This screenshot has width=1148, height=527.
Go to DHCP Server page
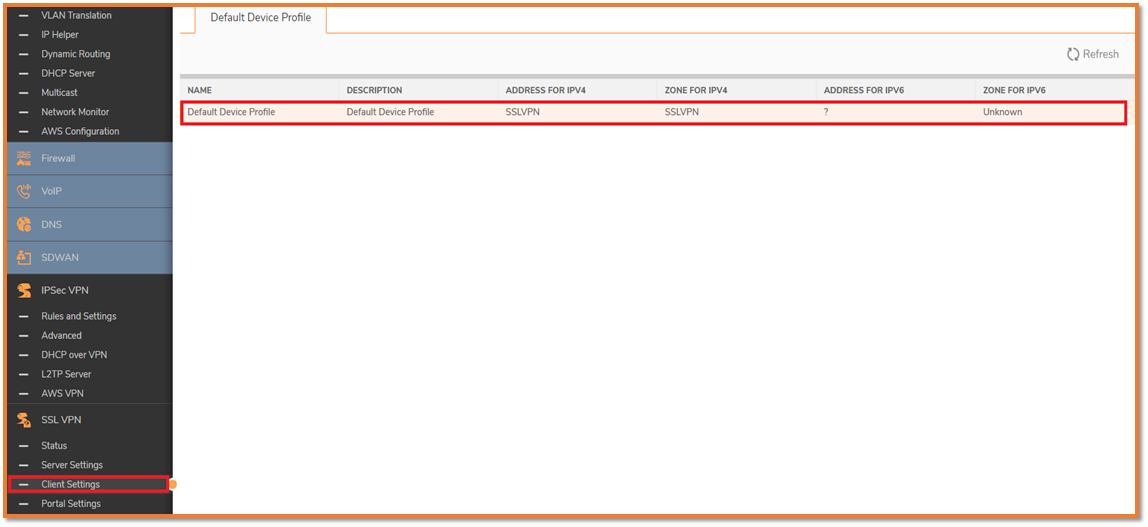coord(68,73)
